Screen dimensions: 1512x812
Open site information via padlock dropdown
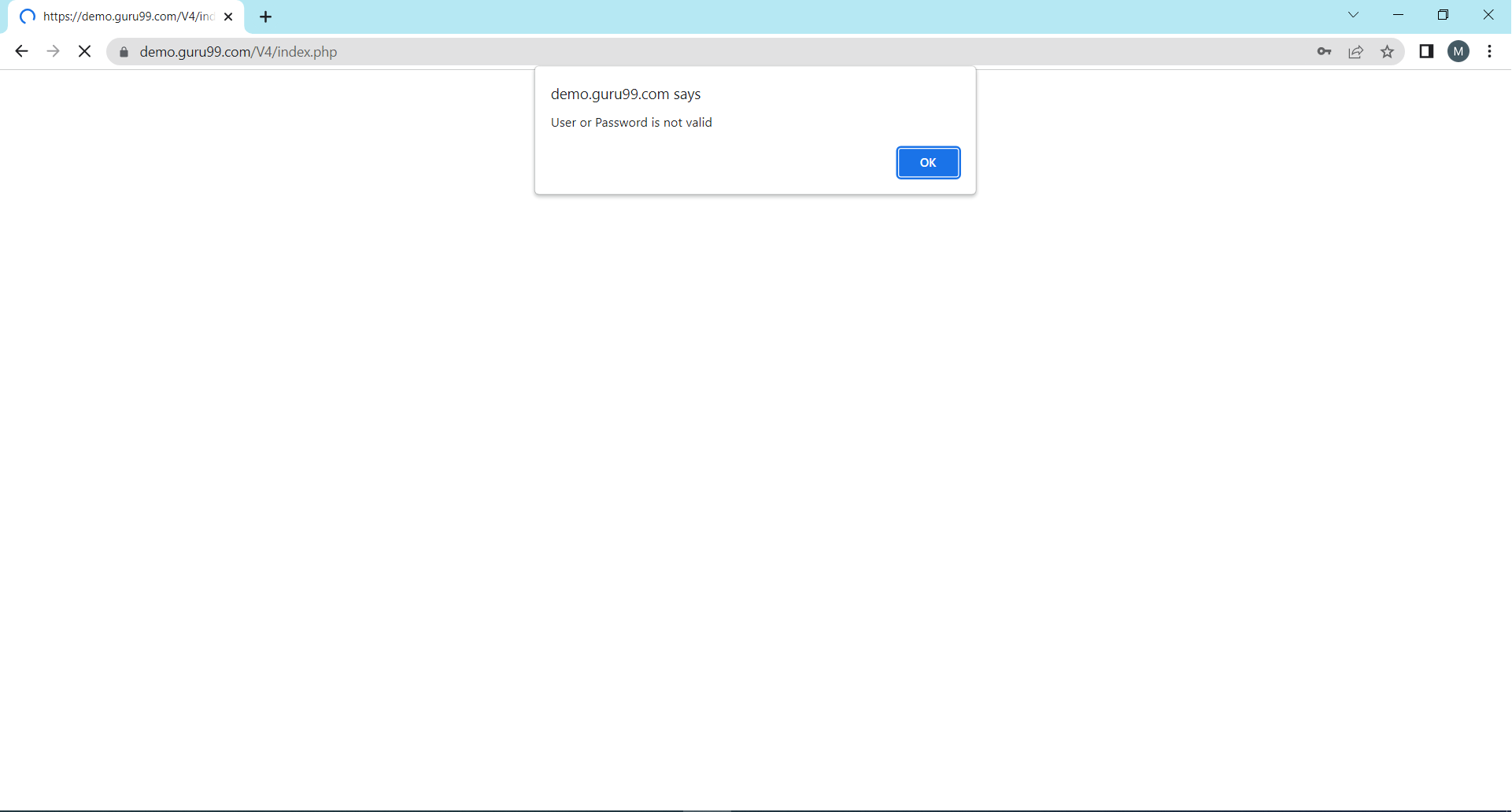[x=124, y=52]
